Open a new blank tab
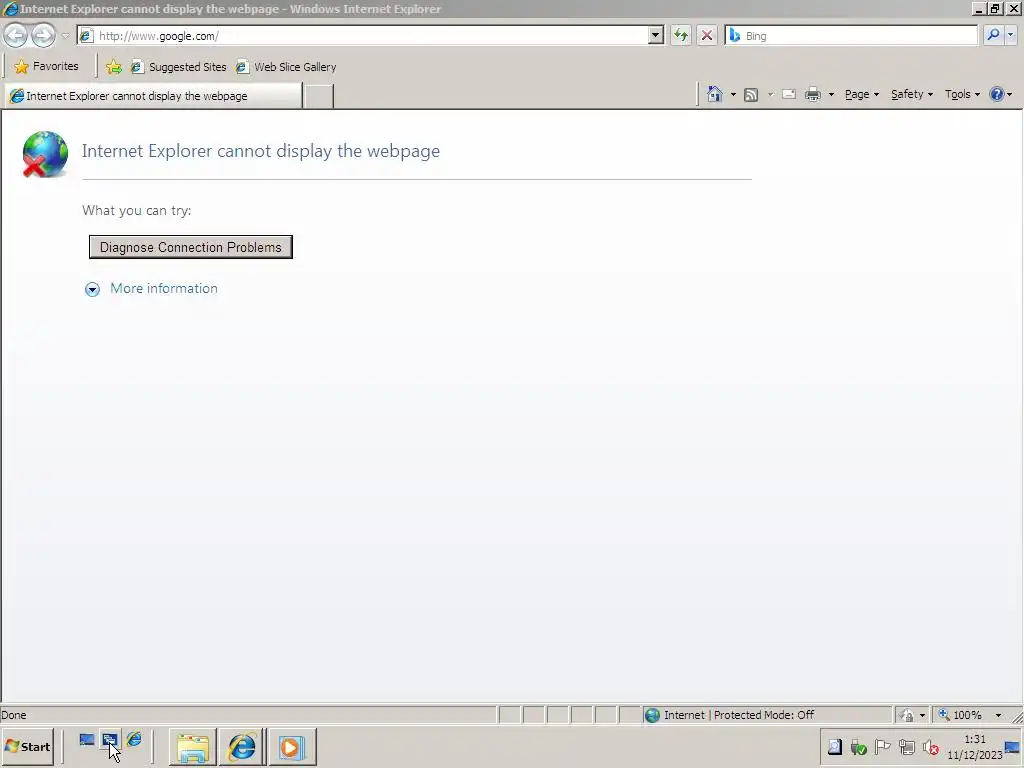Screen dimensions: 1024x768 pos(319,97)
